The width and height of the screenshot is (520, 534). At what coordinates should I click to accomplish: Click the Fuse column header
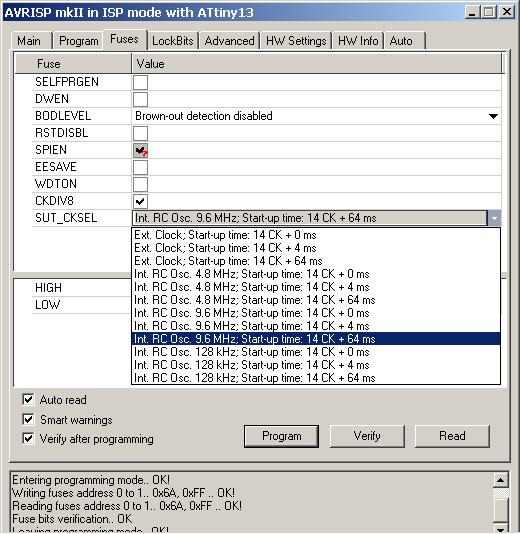pos(73,64)
